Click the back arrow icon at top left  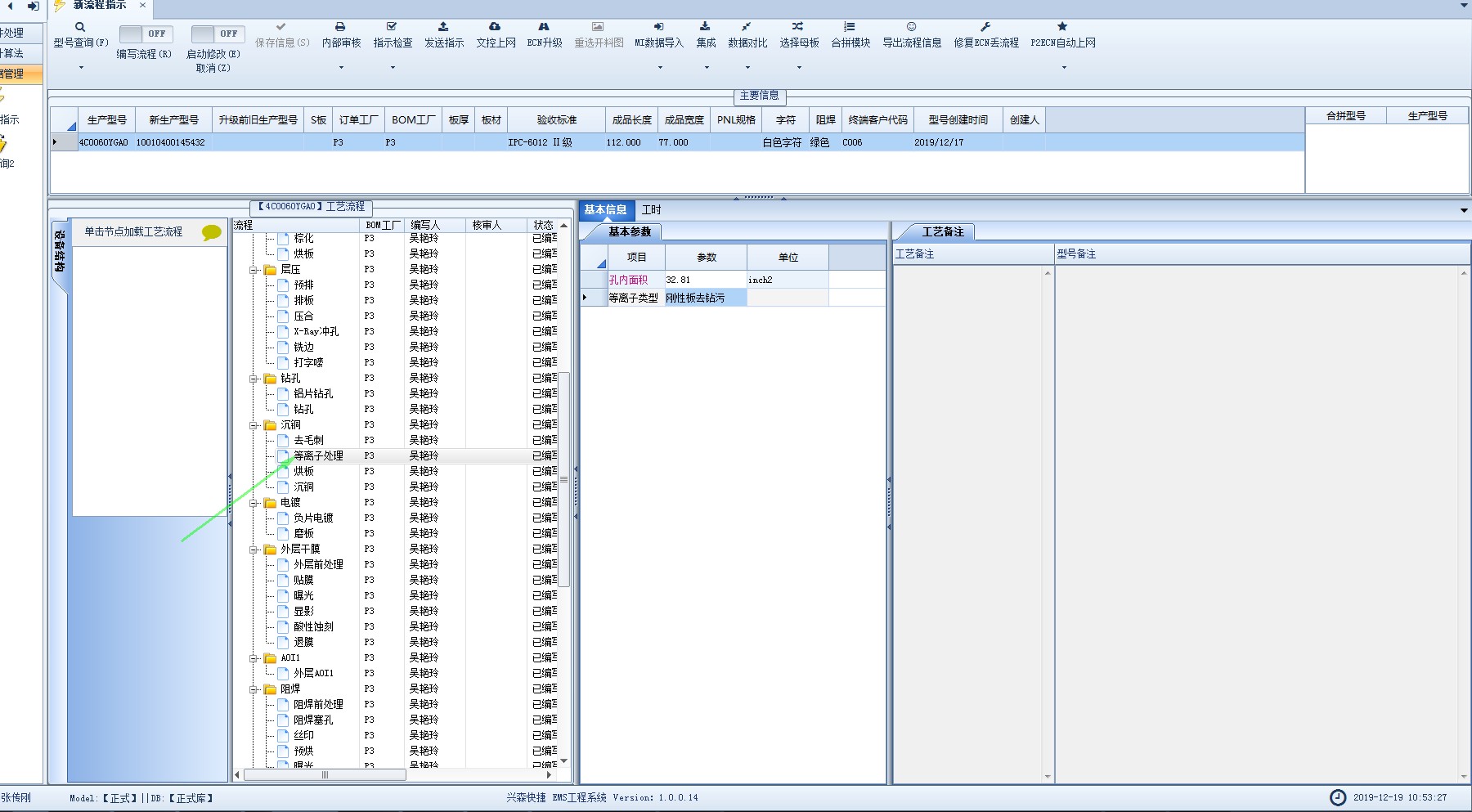click(x=11, y=6)
